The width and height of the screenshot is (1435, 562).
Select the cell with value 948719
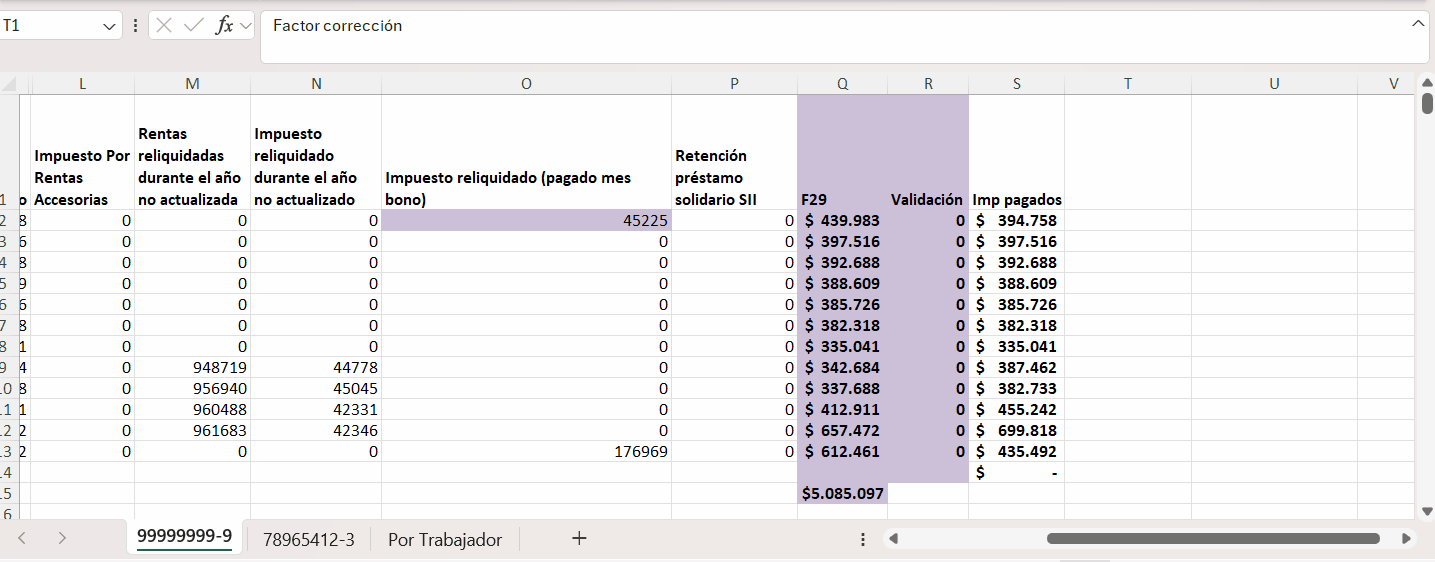[x=192, y=367]
